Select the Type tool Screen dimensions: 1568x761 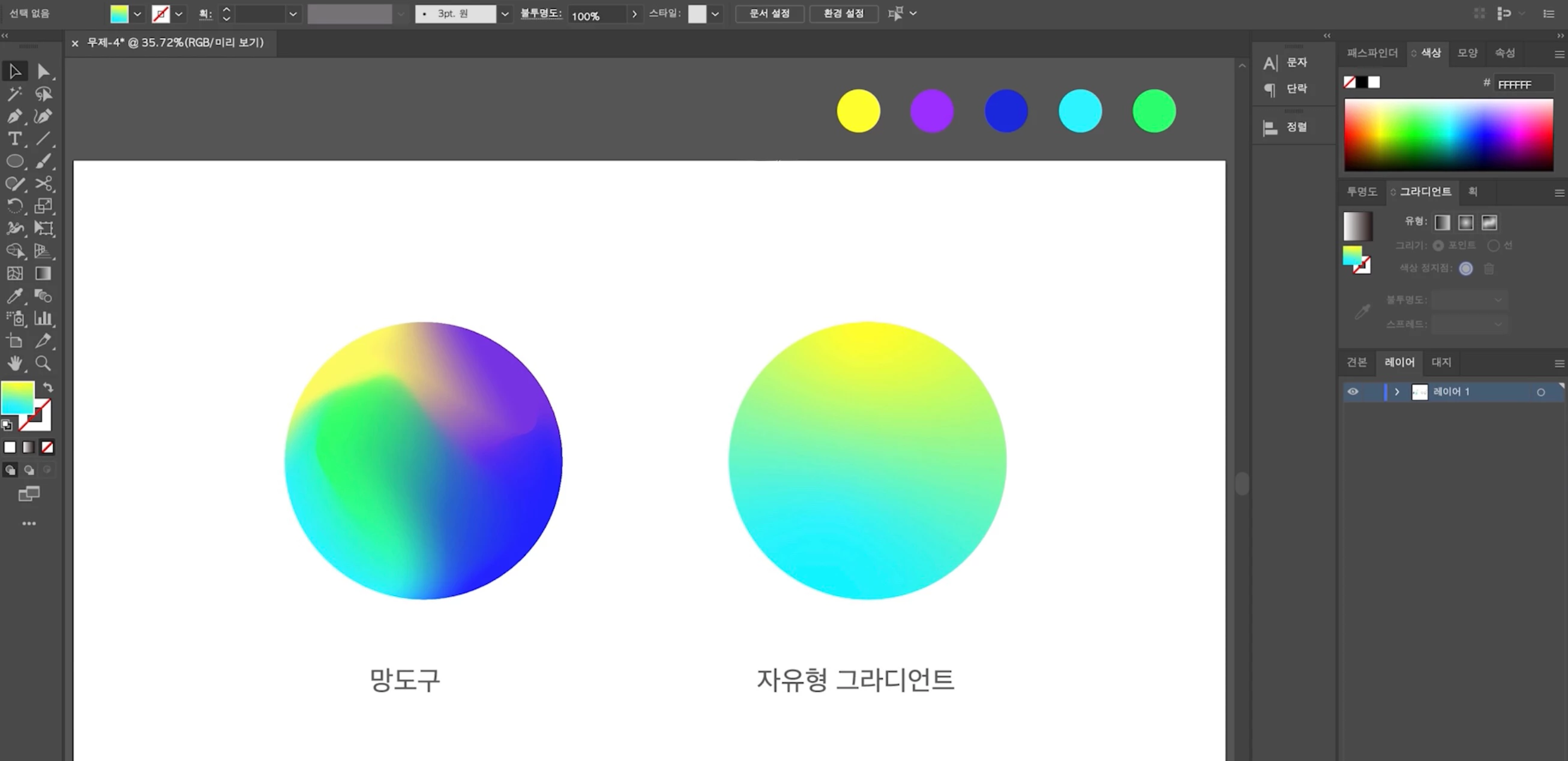(14, 139)
